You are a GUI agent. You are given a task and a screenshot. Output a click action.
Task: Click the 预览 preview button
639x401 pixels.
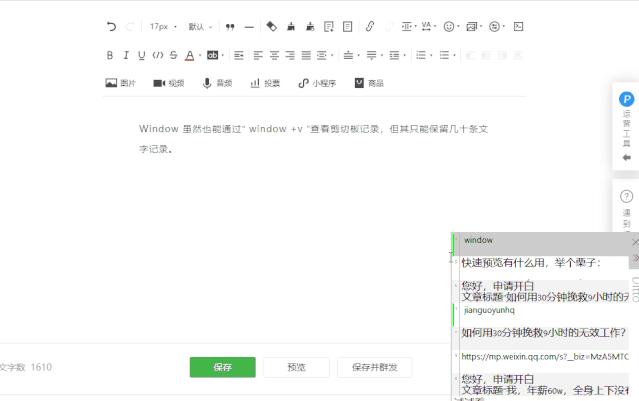[296, 367]
